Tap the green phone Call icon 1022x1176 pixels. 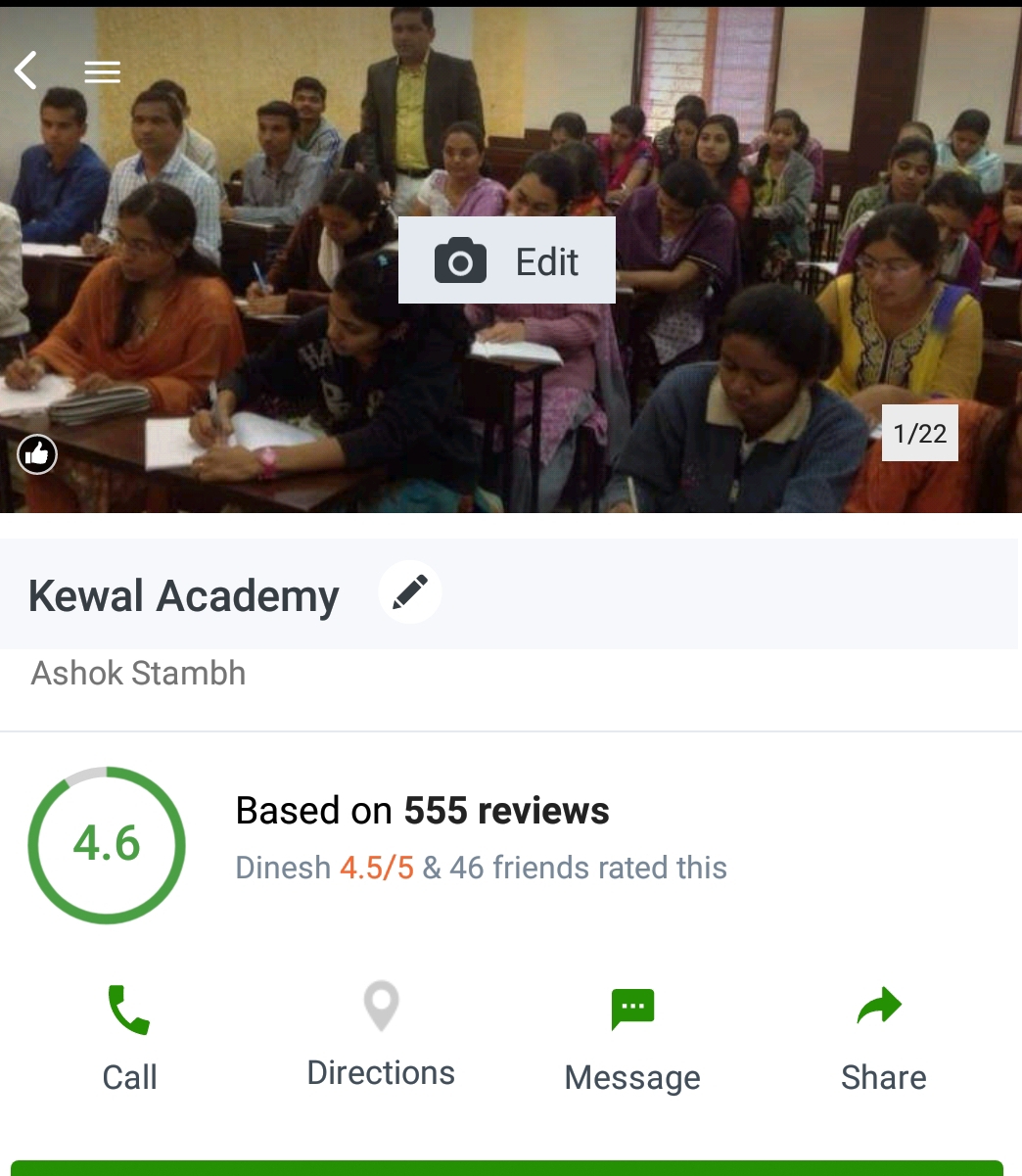128,1010
